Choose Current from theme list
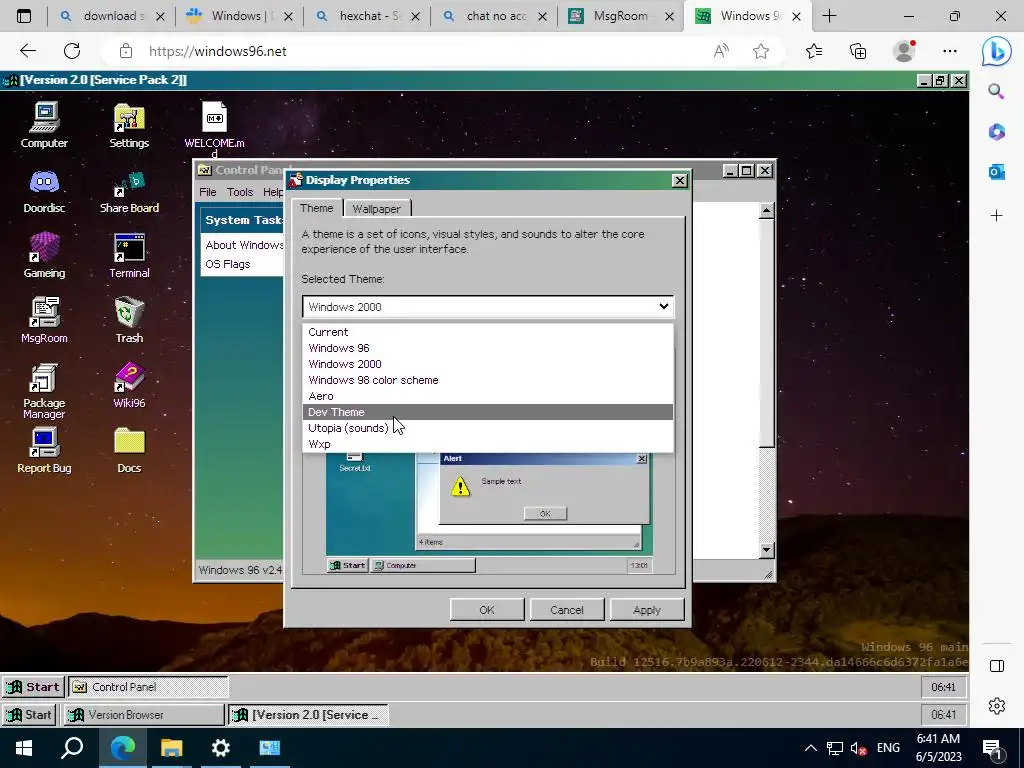The width and height of the screenshot is (1024, 768). 488,332
